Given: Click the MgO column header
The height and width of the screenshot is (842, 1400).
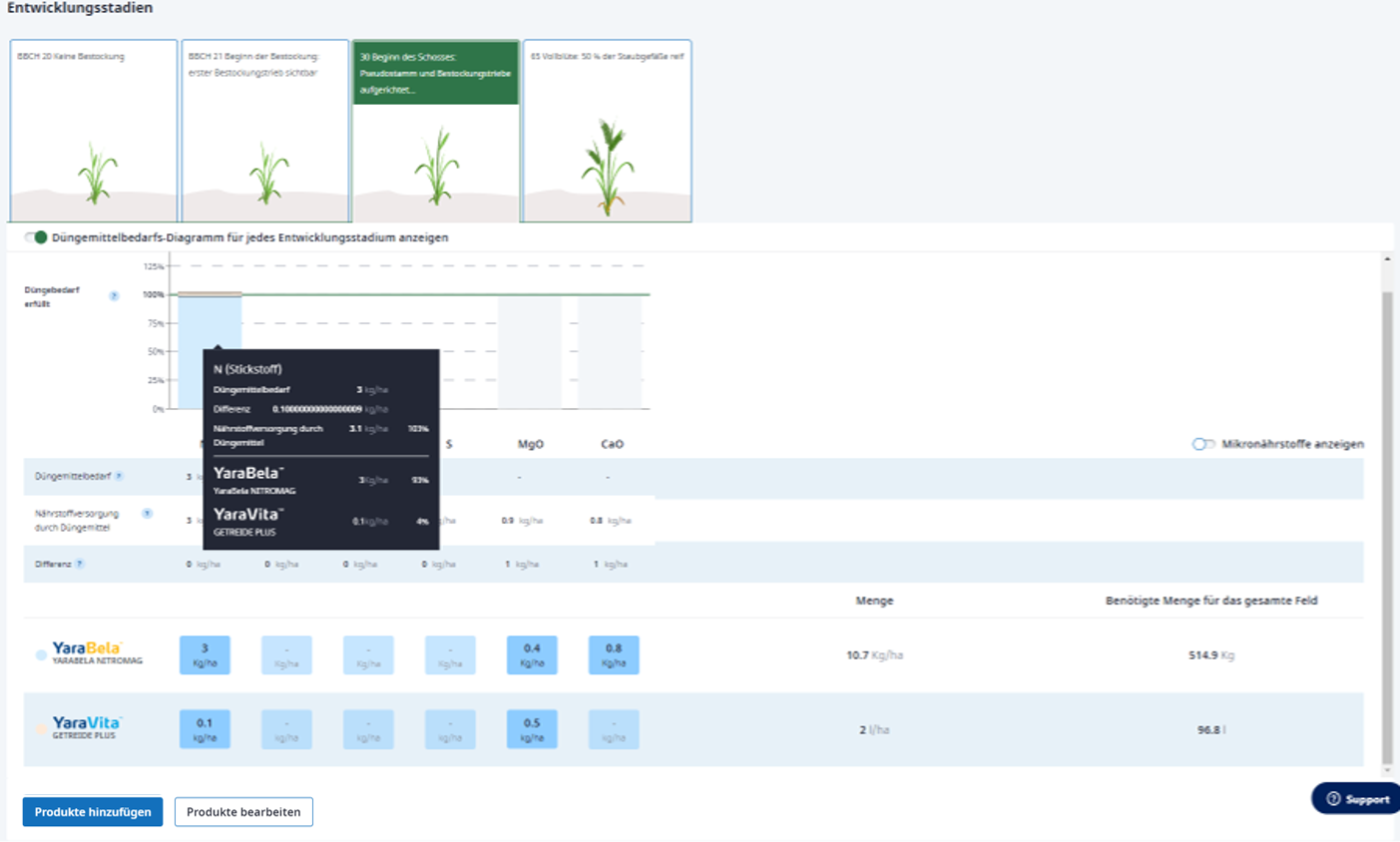Looking at the screenshot, I should (x=531, y=444).
